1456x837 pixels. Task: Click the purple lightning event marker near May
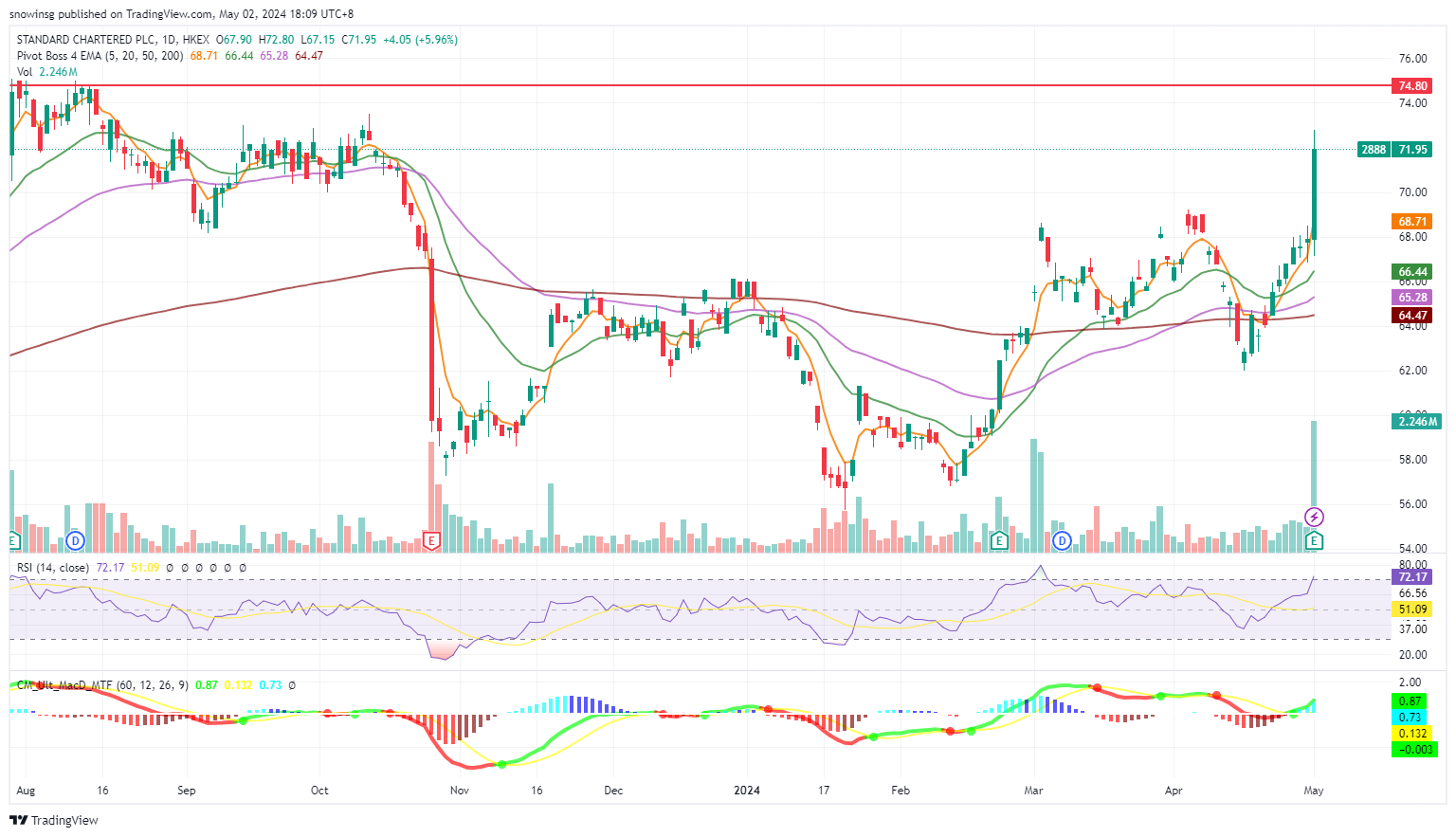pos(1314,518)
